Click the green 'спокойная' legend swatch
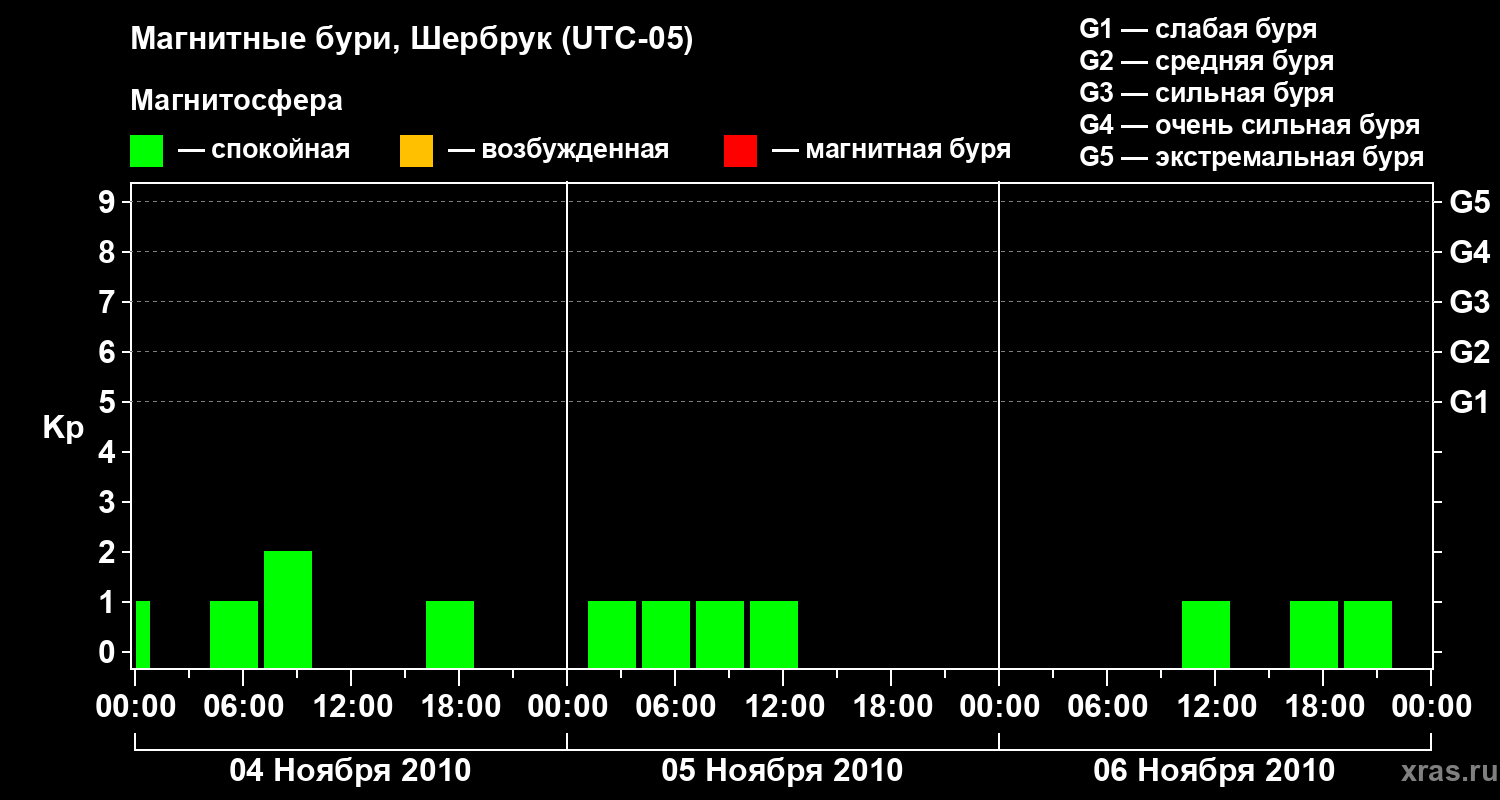1500x800 pixels. 146,151
